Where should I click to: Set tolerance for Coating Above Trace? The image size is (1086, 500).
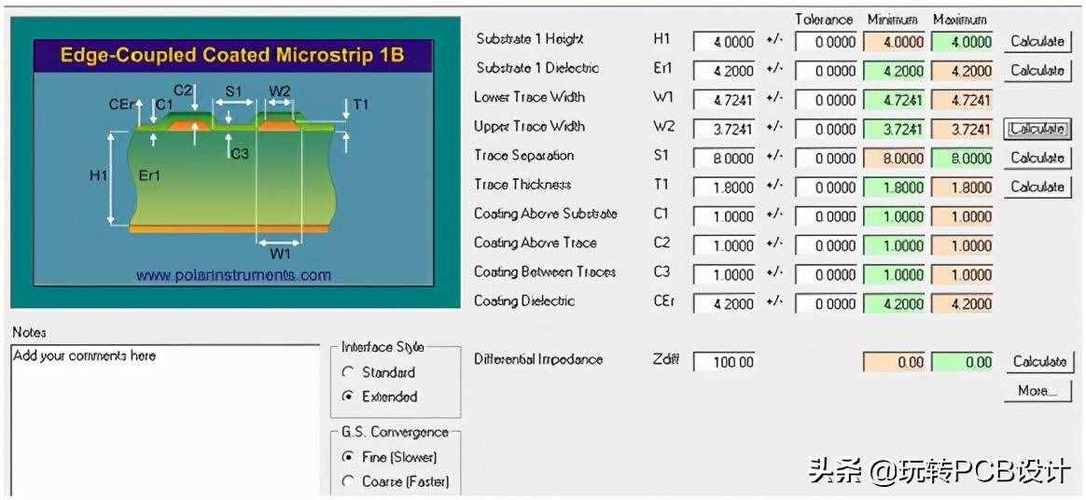coord(826,246)
